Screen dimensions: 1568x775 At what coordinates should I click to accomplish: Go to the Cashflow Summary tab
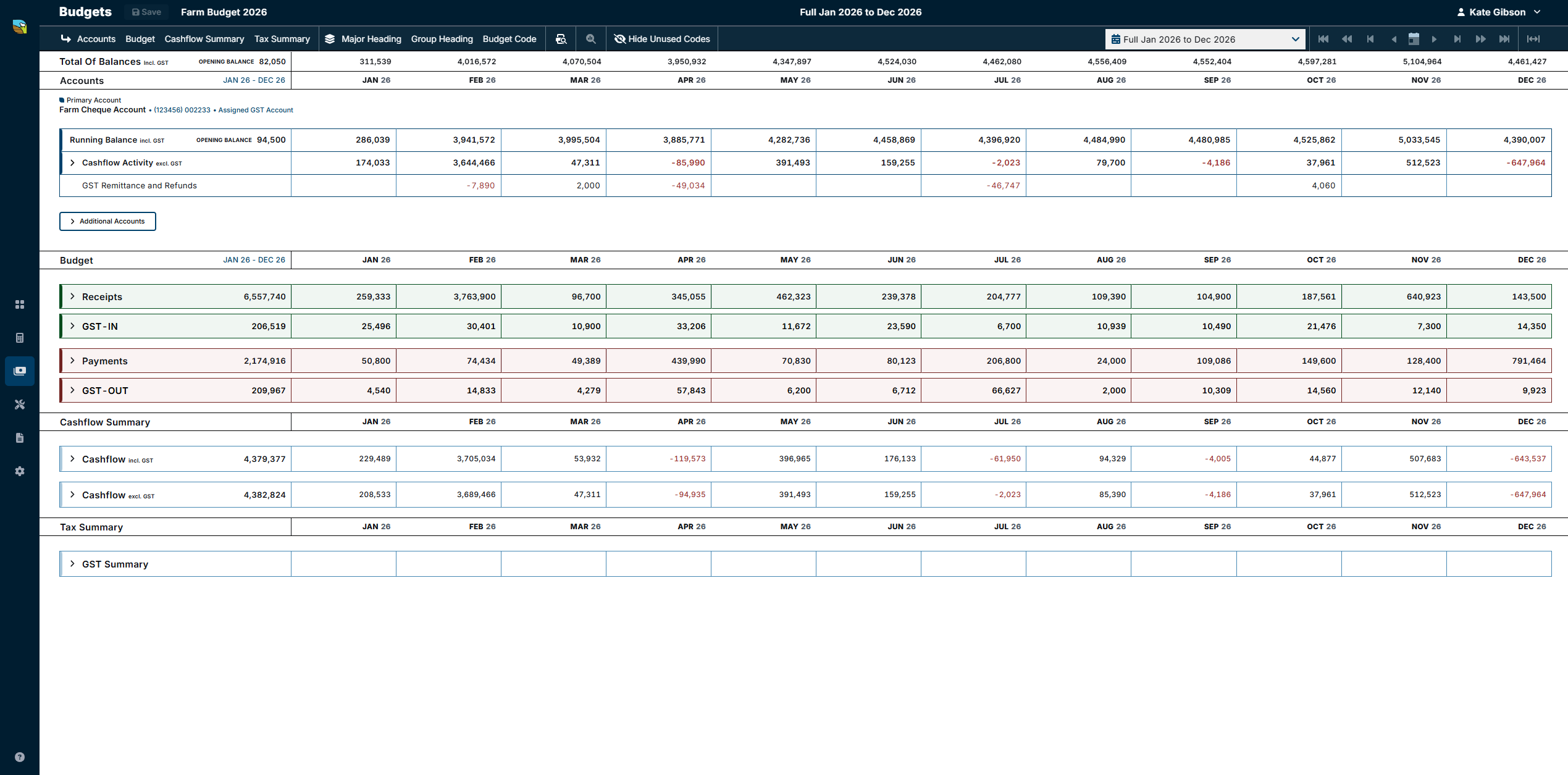204,39
